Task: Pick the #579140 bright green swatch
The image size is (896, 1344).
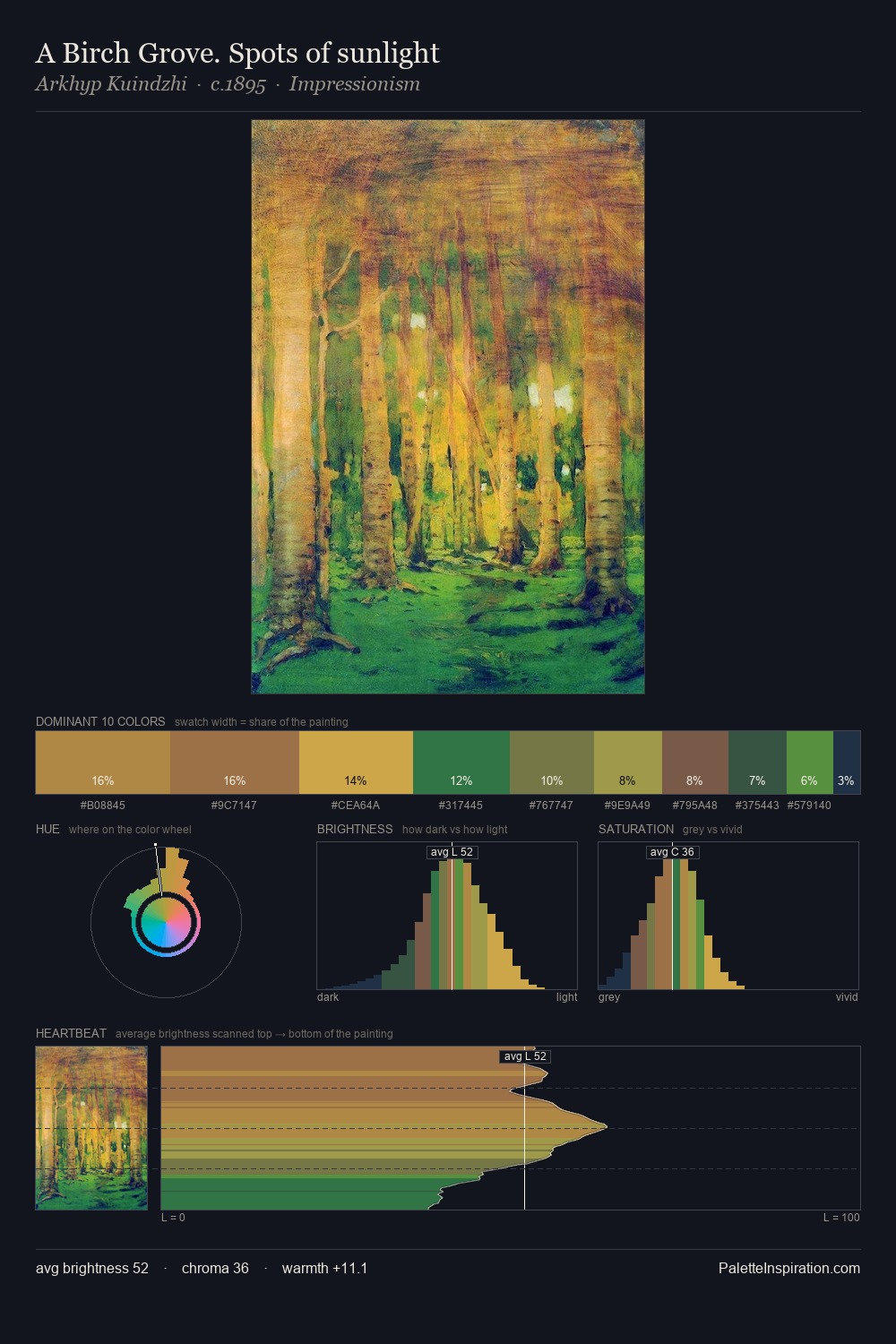Action: [x=810, y=762]
